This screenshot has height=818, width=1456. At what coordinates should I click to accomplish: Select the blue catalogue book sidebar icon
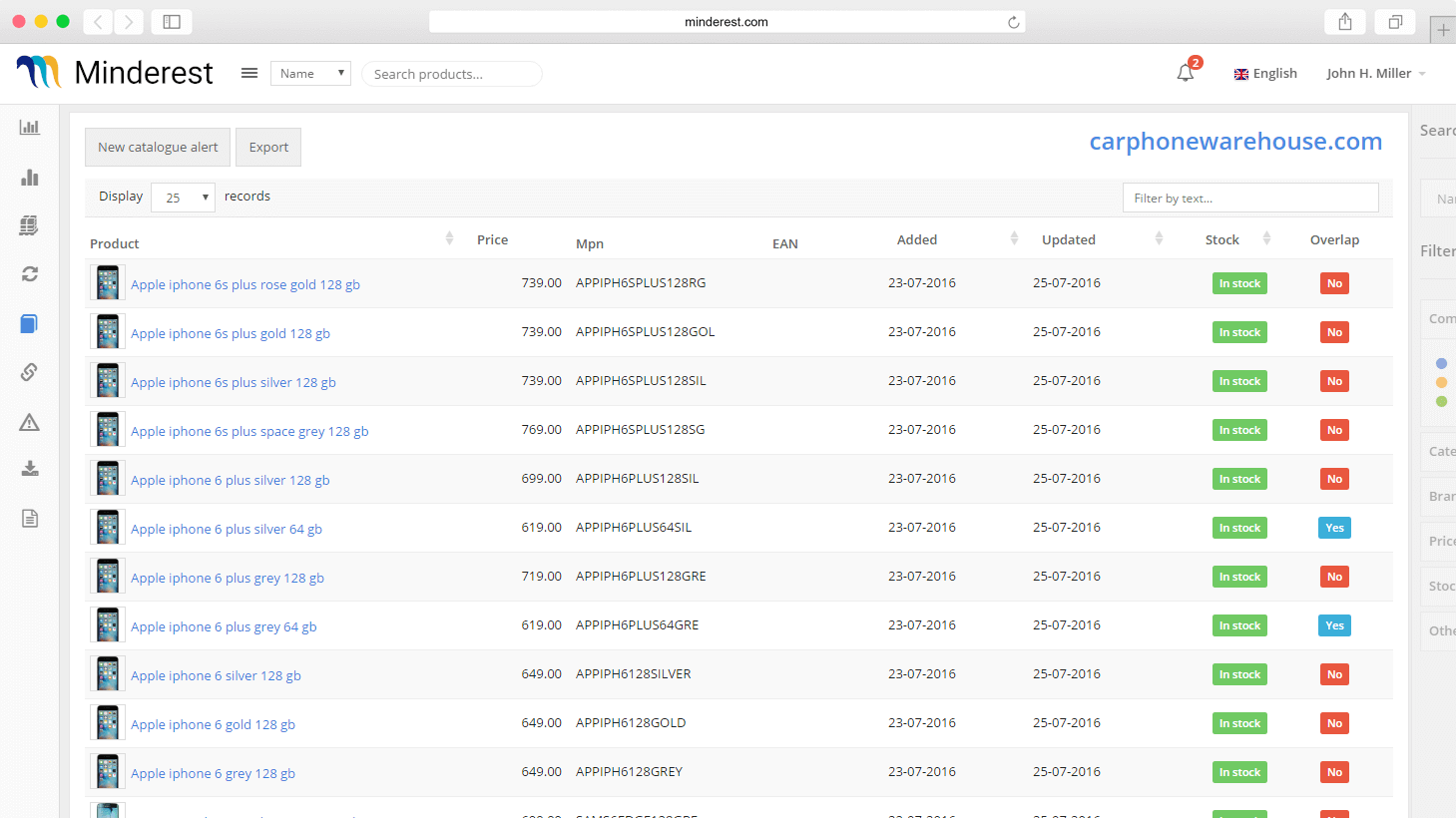(29, 323)
